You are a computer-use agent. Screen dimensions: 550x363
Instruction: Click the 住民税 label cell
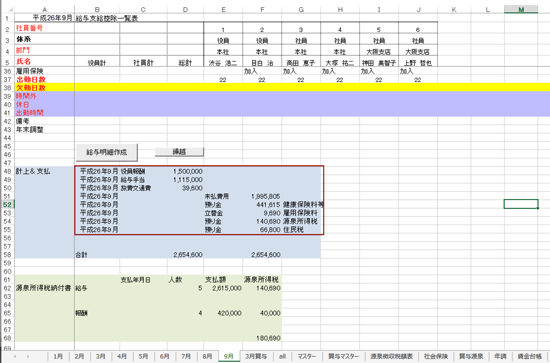[x=301, y=230]
